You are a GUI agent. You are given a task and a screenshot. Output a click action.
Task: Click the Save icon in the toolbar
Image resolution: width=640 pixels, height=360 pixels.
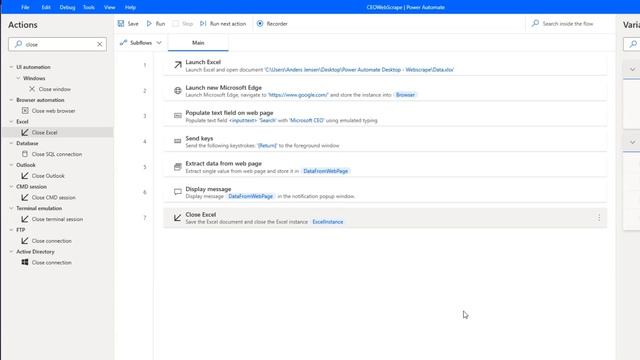pos(121,24)
